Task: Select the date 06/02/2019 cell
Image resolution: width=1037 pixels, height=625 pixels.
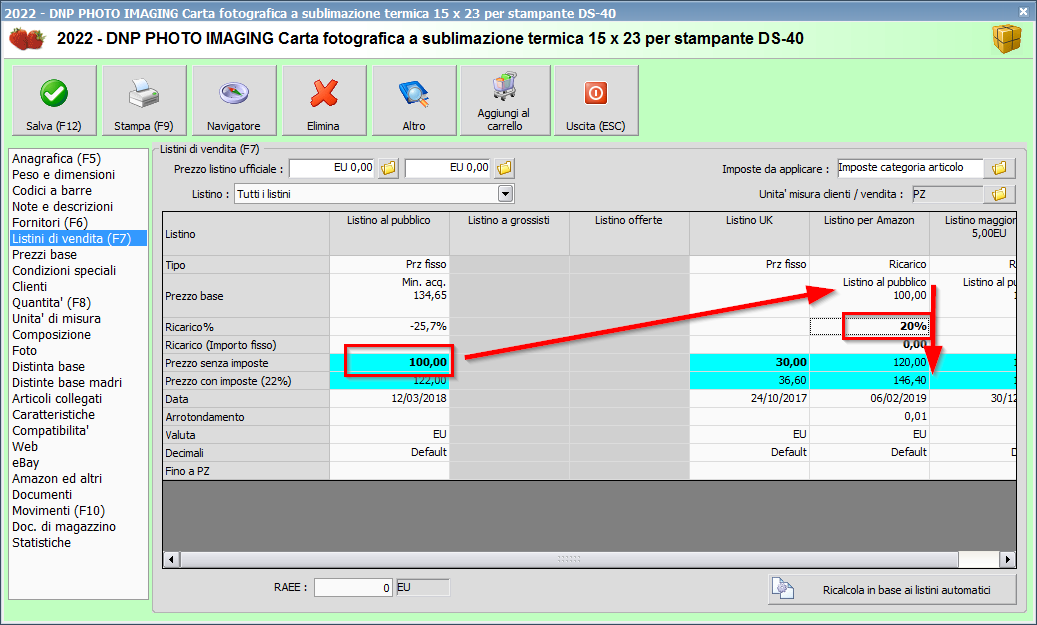Action: point(870,398)
